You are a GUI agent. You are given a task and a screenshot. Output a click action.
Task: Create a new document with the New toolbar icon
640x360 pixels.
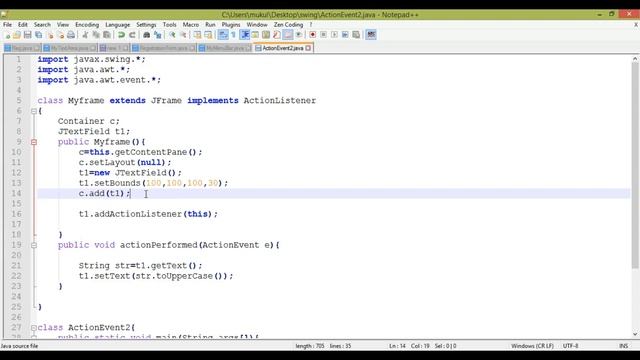click(x=7, y=35)
